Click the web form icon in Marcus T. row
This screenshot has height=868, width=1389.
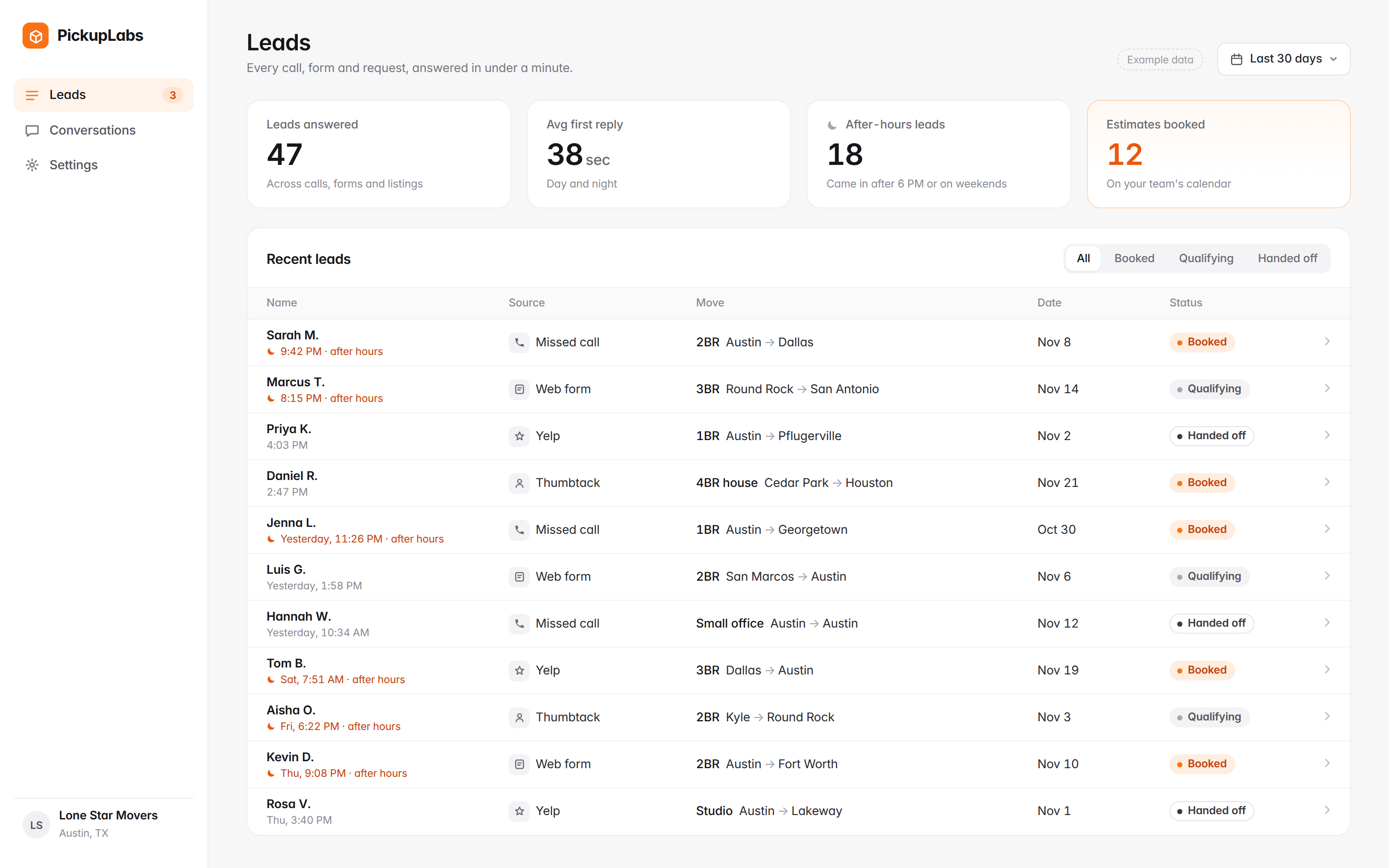coord(519,389)
